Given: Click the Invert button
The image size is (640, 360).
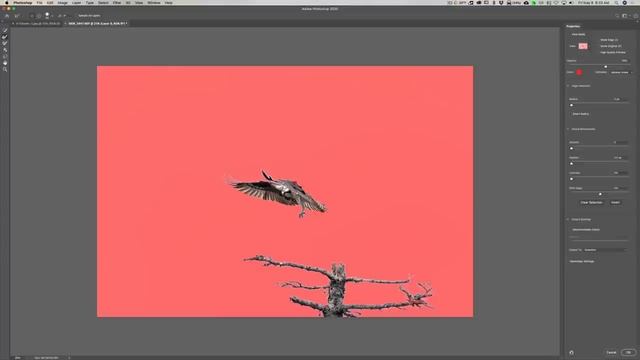Looking at the screenshot, I should pyautogui.click(x=616, y=202).
